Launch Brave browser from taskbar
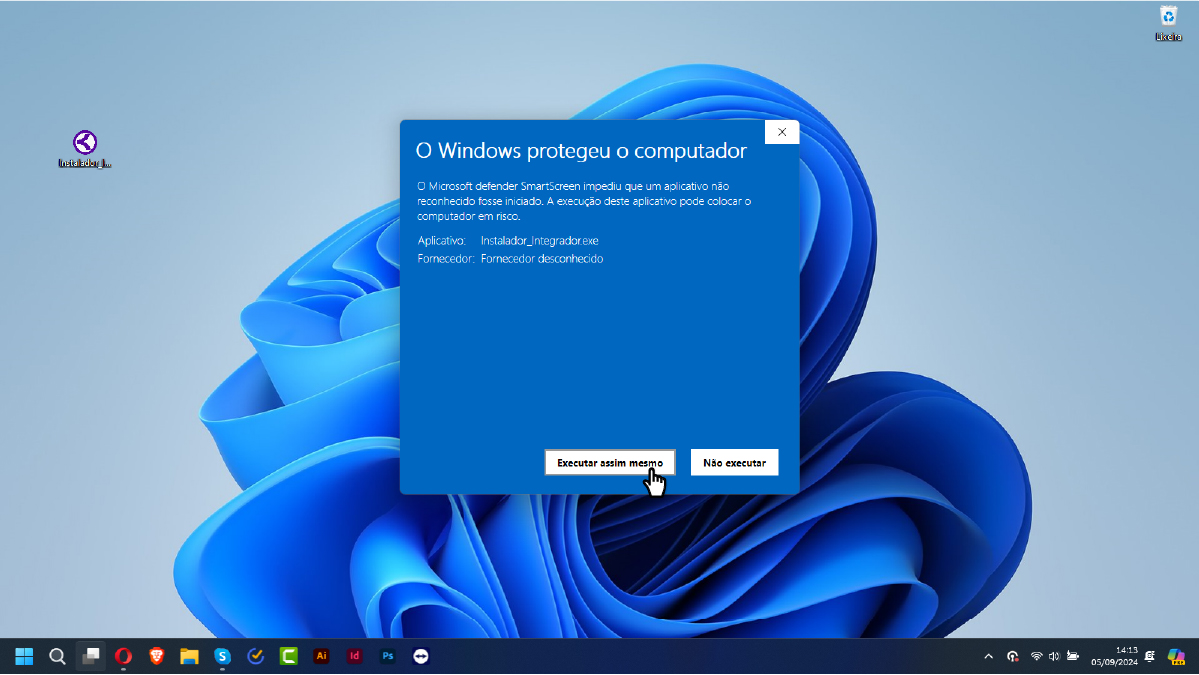The height and width of the screenshot is (675, 1199). tap(157, 656)
